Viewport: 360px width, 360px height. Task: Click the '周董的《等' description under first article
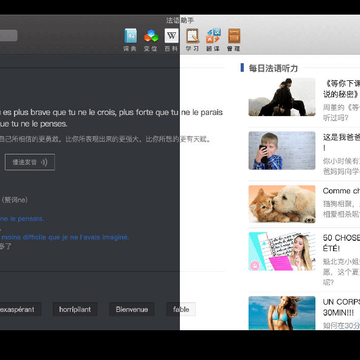click(x=341, y=113)
